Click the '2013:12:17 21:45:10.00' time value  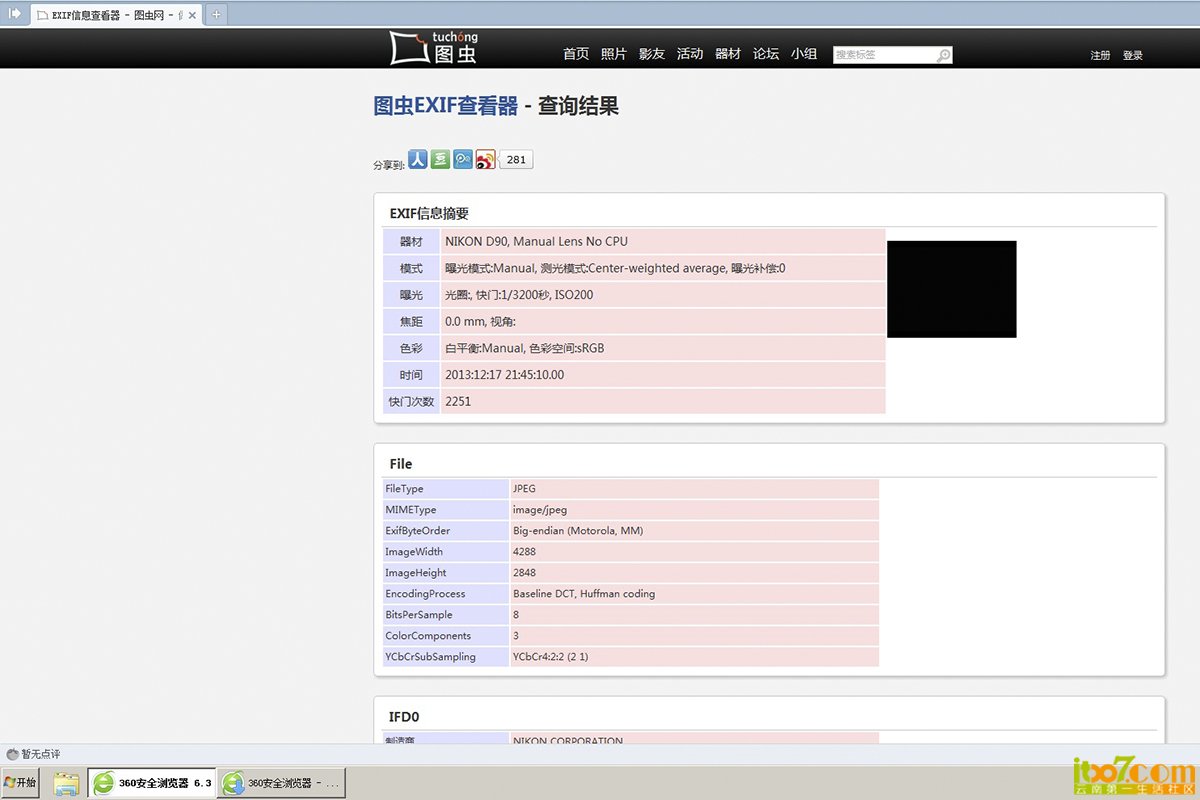click(504, 375)
